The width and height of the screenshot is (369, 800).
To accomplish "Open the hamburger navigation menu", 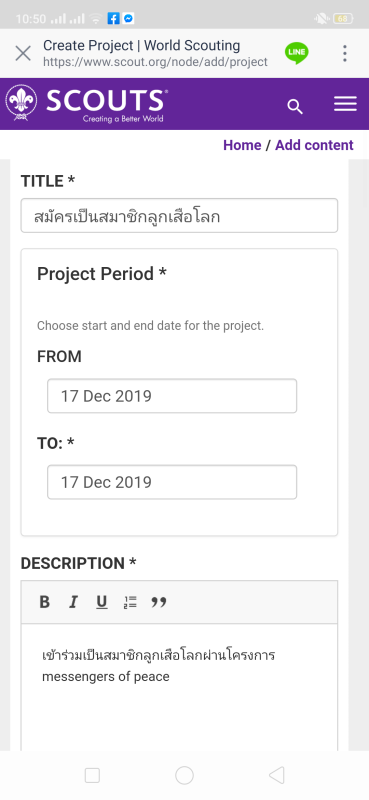I will [x=345, y=104].
